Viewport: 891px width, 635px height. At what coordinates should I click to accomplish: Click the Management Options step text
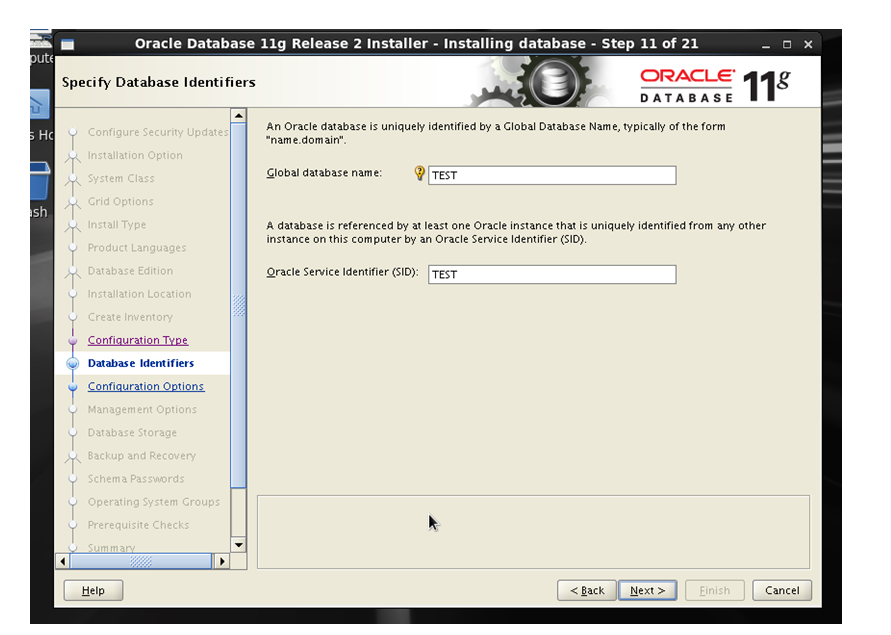point(142,409)
